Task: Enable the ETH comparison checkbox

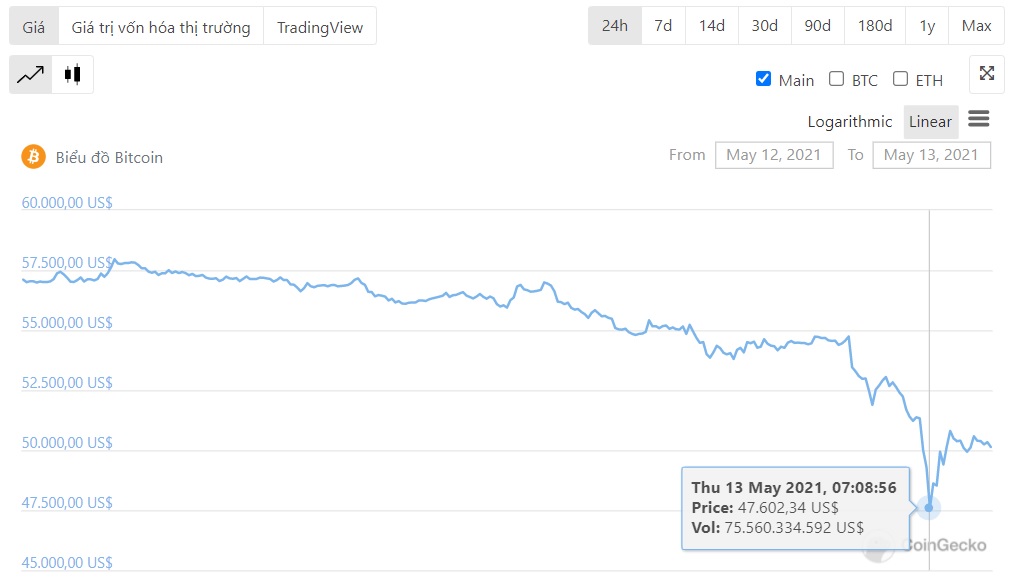Action: click(900, 79)
